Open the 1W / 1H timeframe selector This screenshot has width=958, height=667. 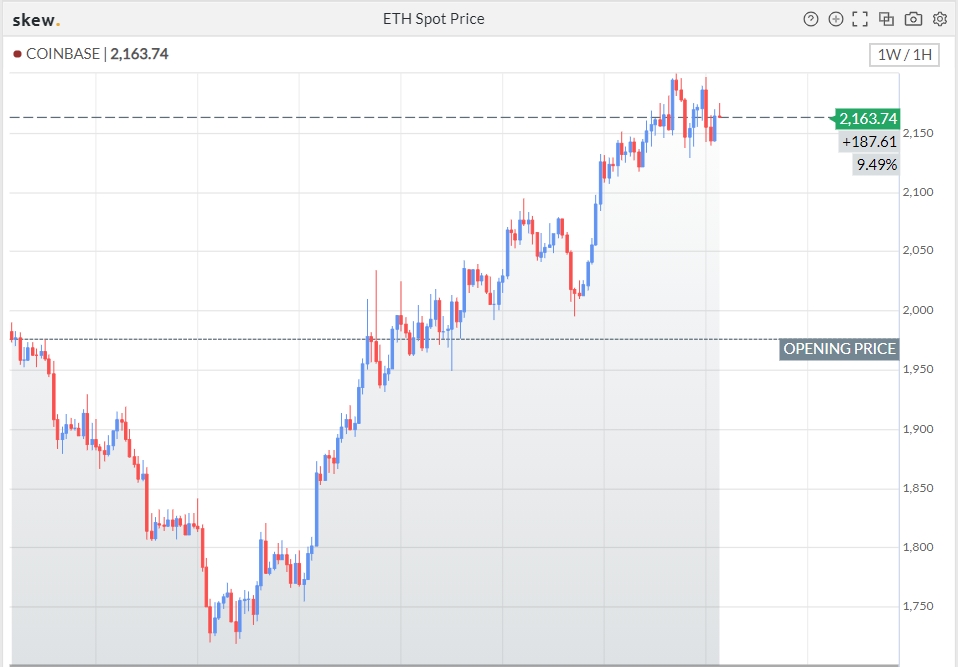[x=904, y=55]
